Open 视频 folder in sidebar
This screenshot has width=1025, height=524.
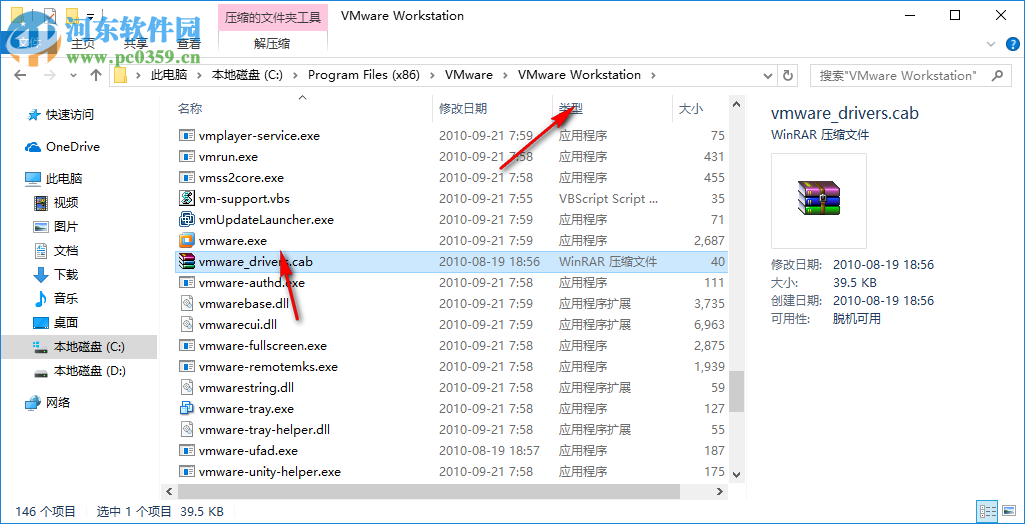(x=66, y=203)
